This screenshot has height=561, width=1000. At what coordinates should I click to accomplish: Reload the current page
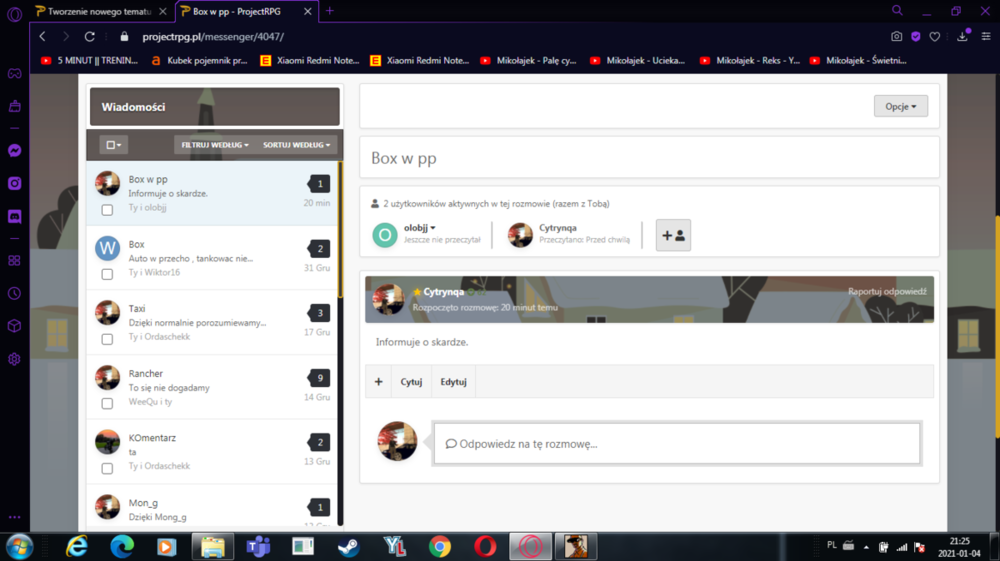coord(90,36)
